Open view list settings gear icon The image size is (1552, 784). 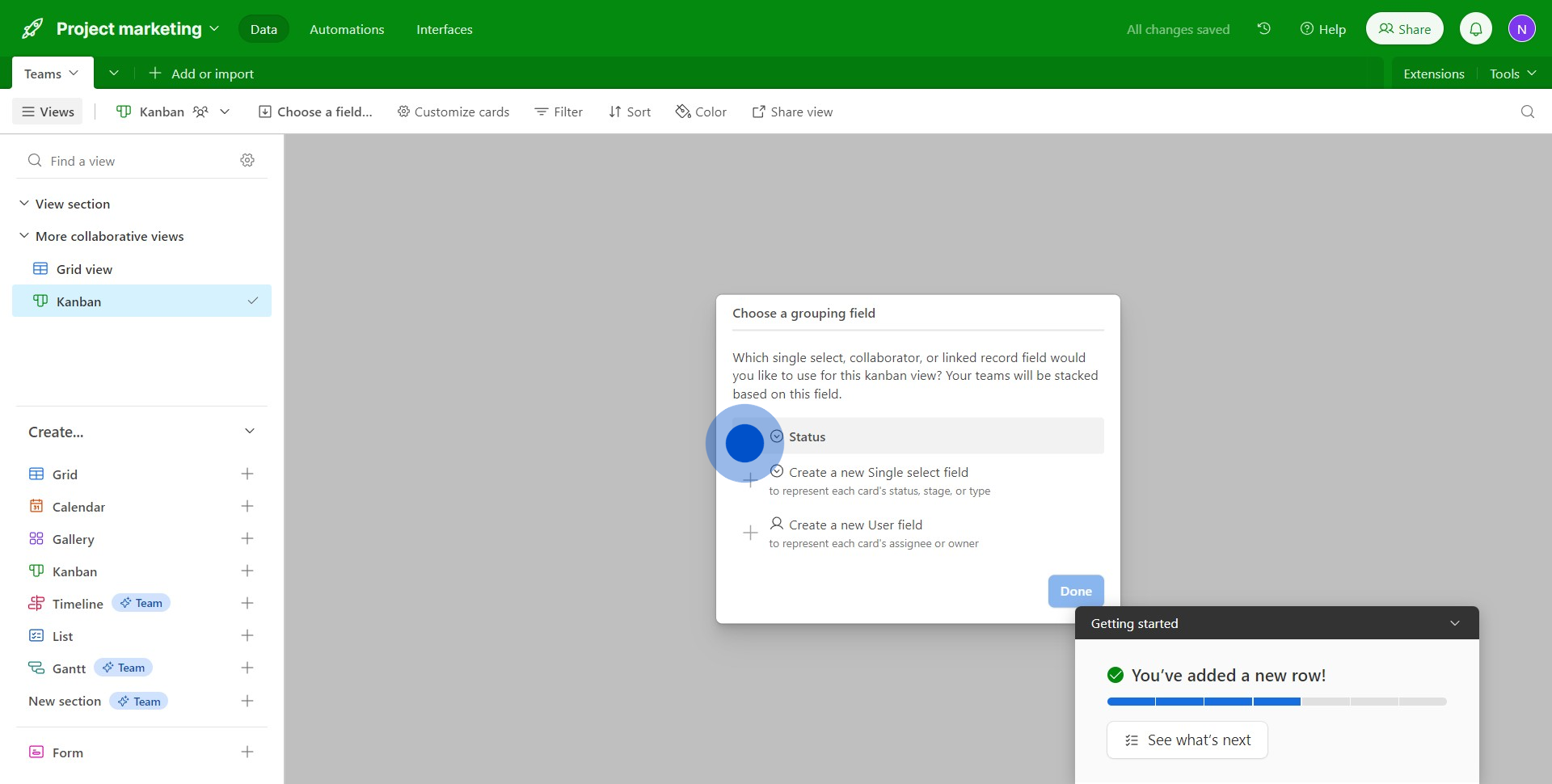click(247, 161)
